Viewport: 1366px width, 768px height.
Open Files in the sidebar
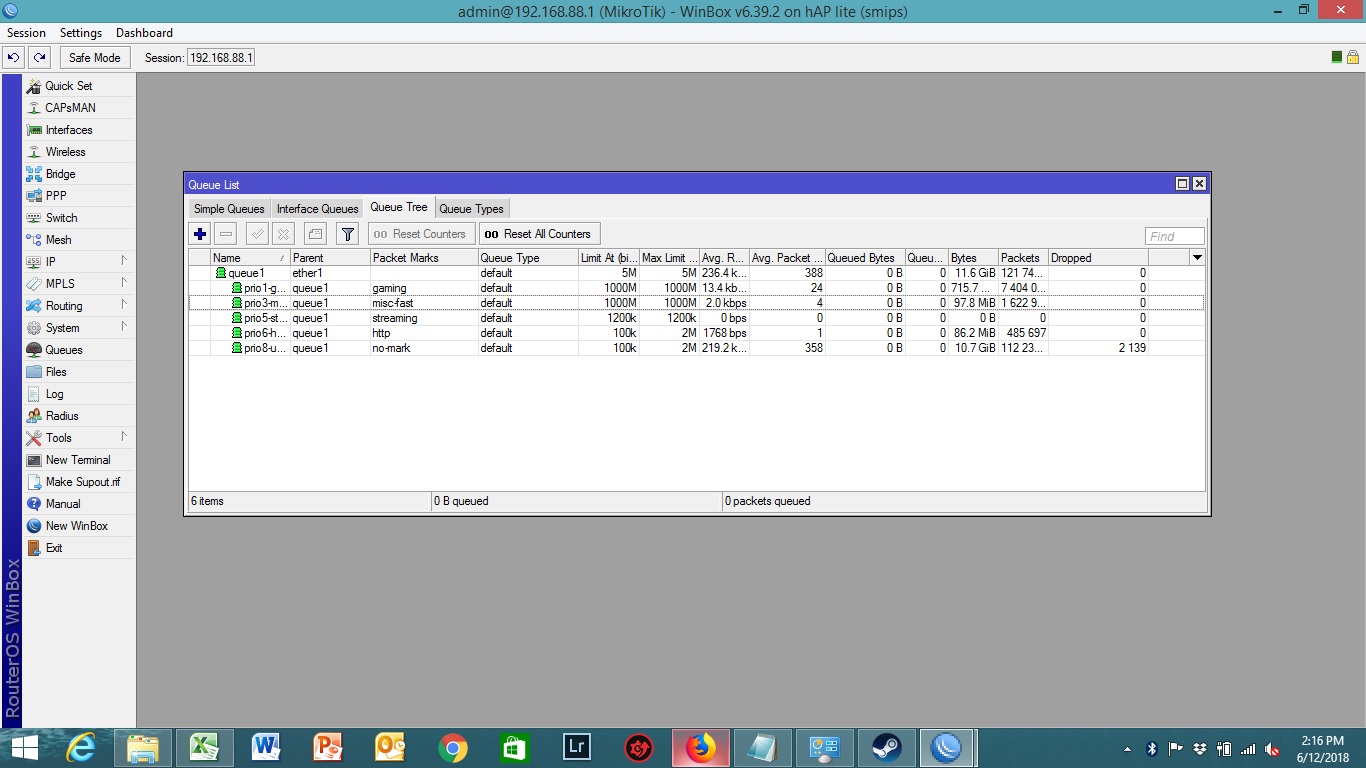pyautogui.click(x=79, y=372)
